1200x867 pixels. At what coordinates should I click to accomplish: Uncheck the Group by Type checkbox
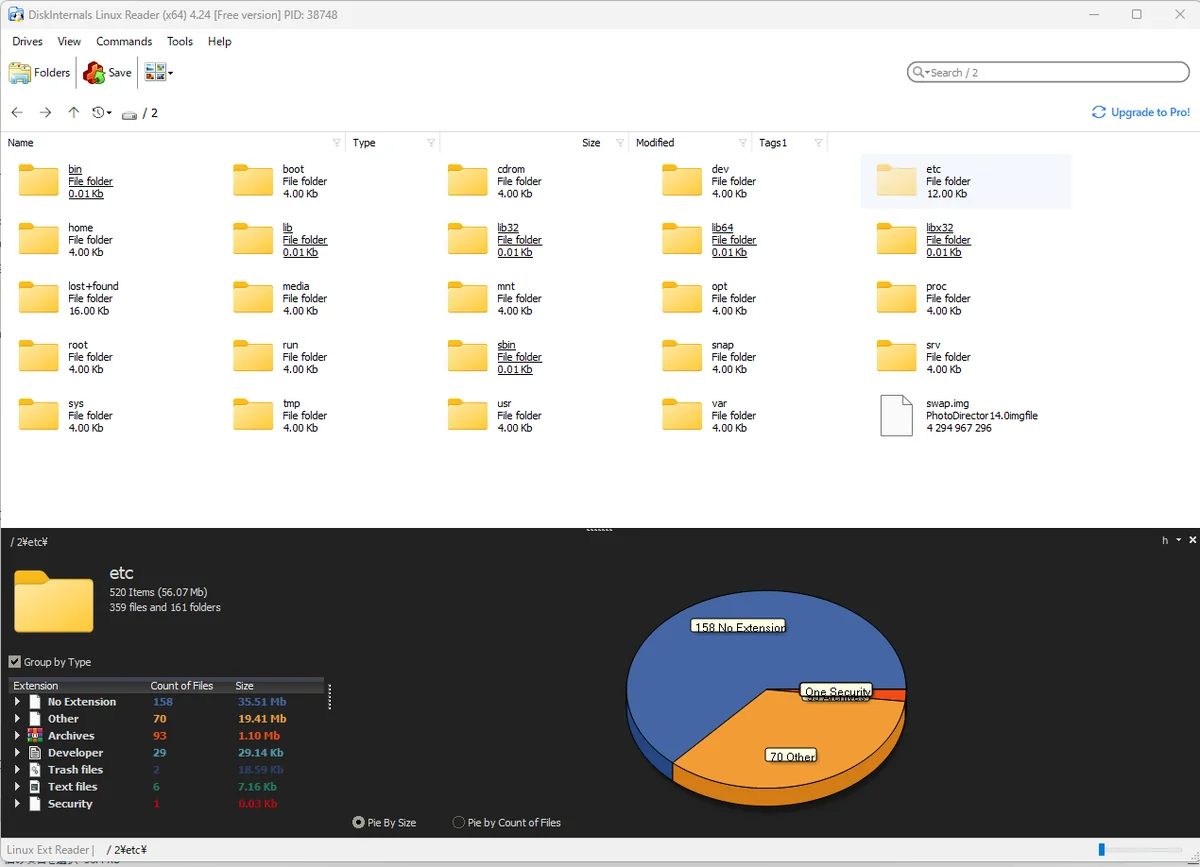click(15, 662)
